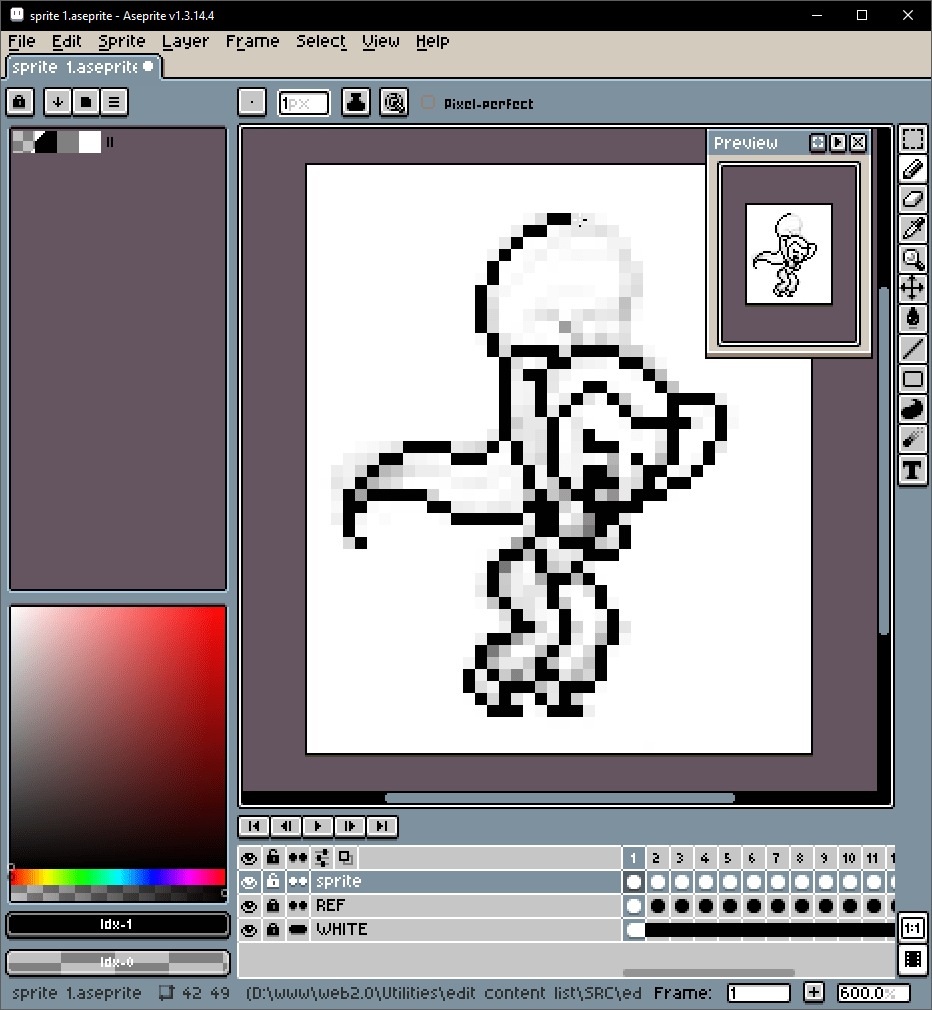Click the foreground color Idx-1 button
932x1010 pixels.
[117, 924]
